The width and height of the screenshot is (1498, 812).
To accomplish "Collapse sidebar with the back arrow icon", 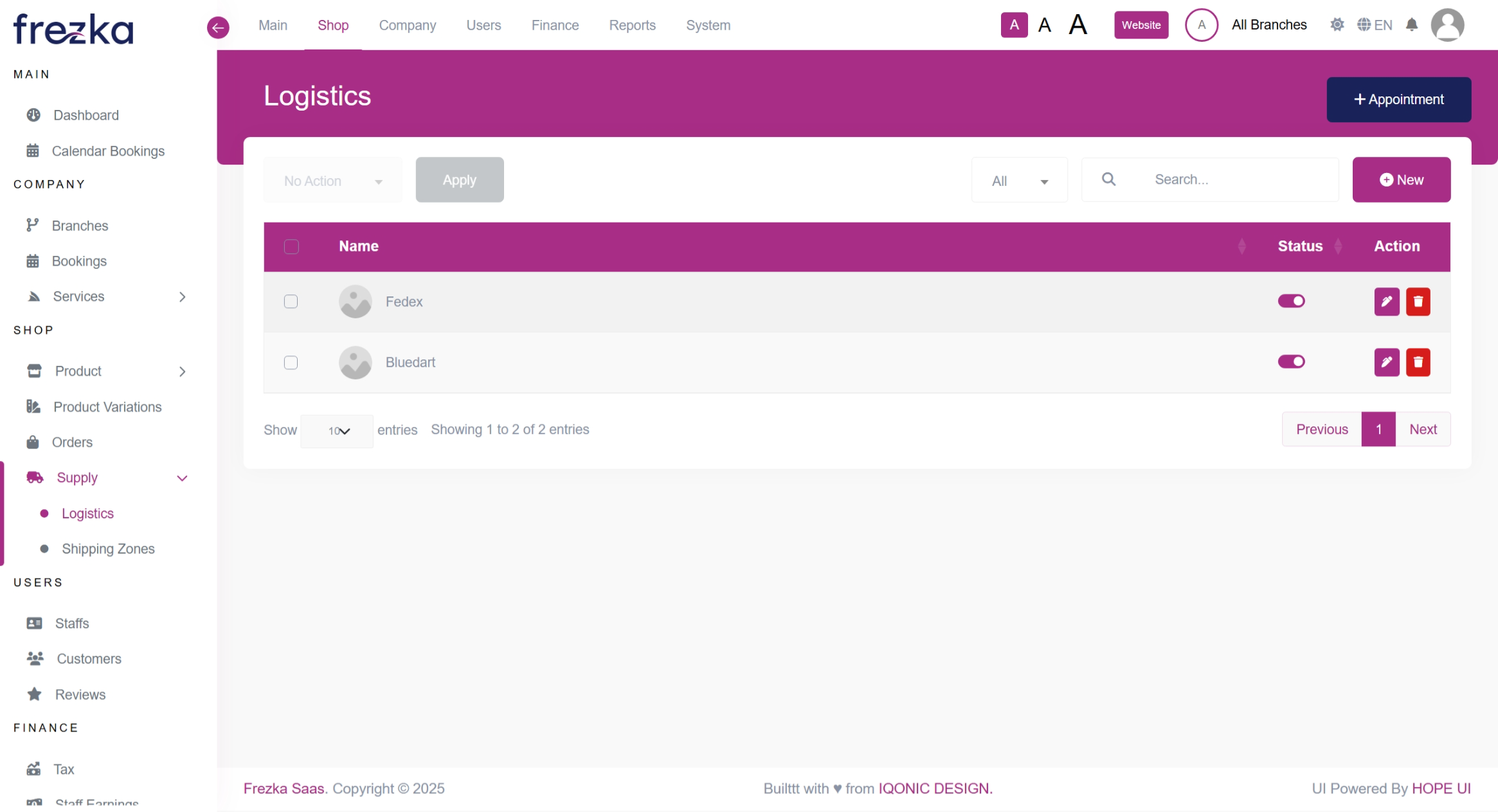I will coord(218,27).
